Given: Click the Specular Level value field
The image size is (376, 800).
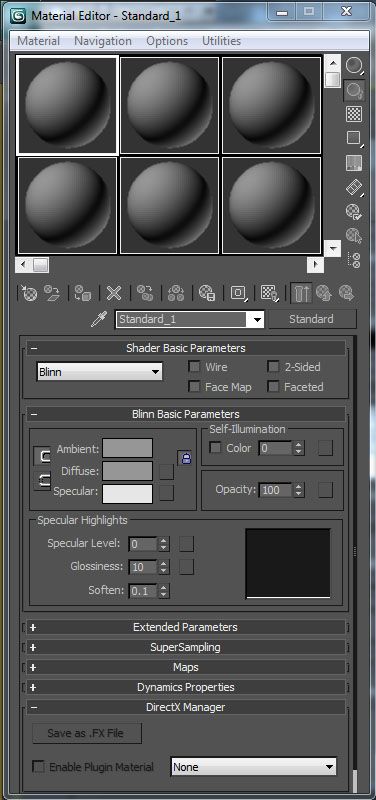Looking at the screenshot, I should click(143, 544).
